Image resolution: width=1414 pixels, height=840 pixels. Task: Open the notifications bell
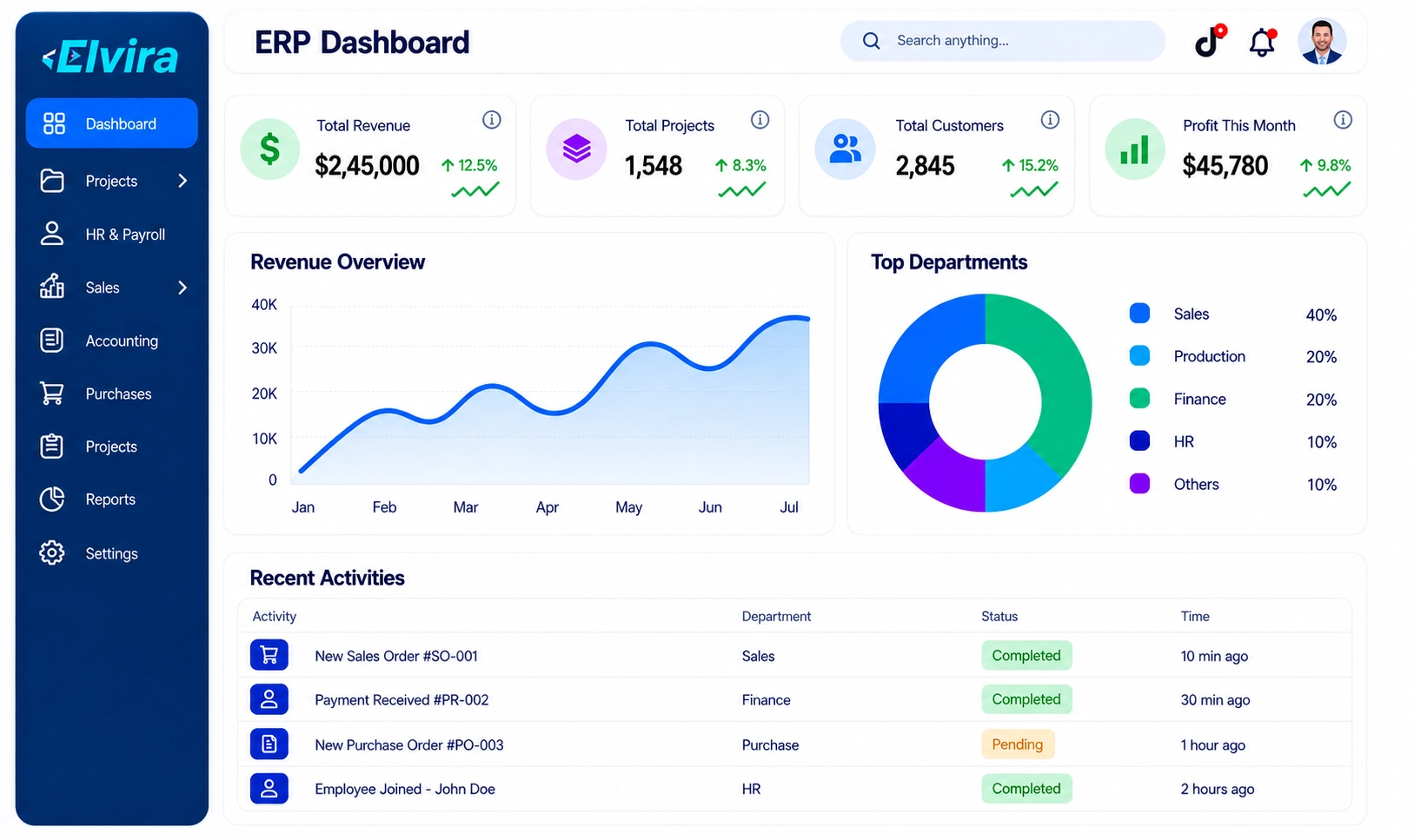click(1262, 42)
